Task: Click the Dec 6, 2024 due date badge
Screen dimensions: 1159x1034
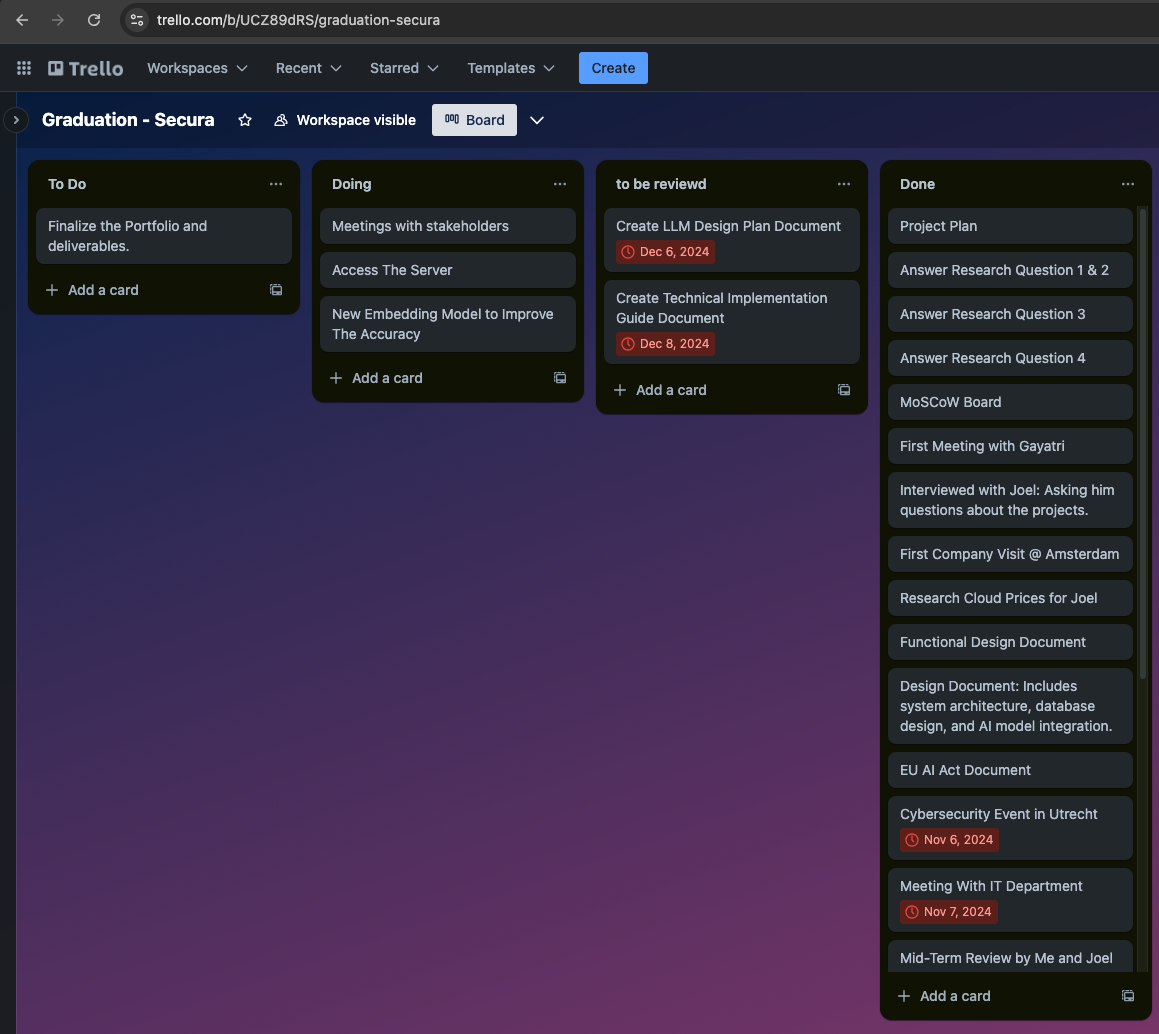Action: (x=665, y=252)
